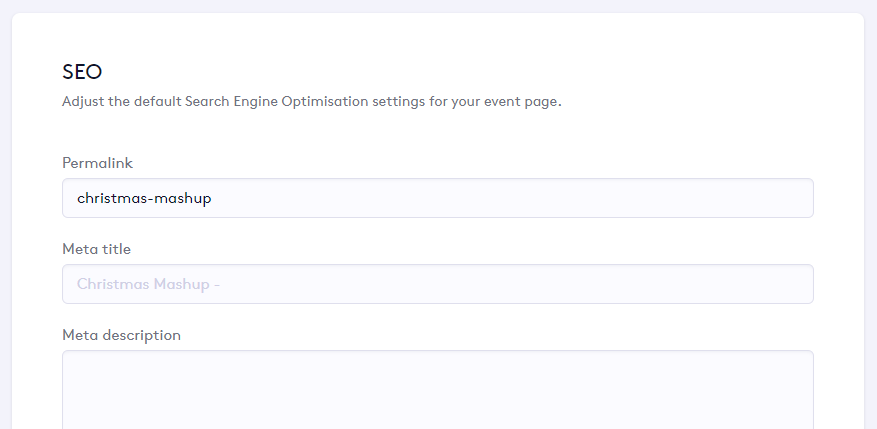877x429 pixels.
Task: Place cursor in 'christmas-mashup' permalink text
Action: 144,198
